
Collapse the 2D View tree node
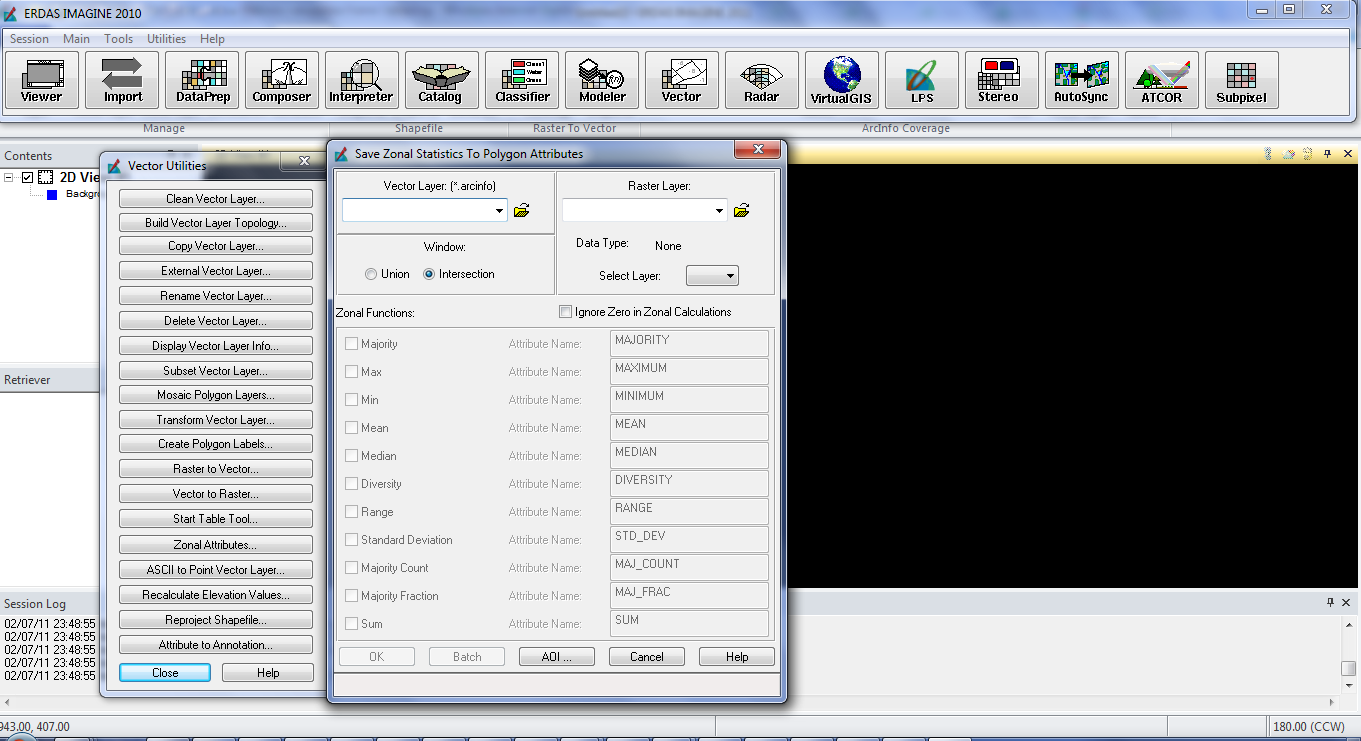[x=9, y=178]
